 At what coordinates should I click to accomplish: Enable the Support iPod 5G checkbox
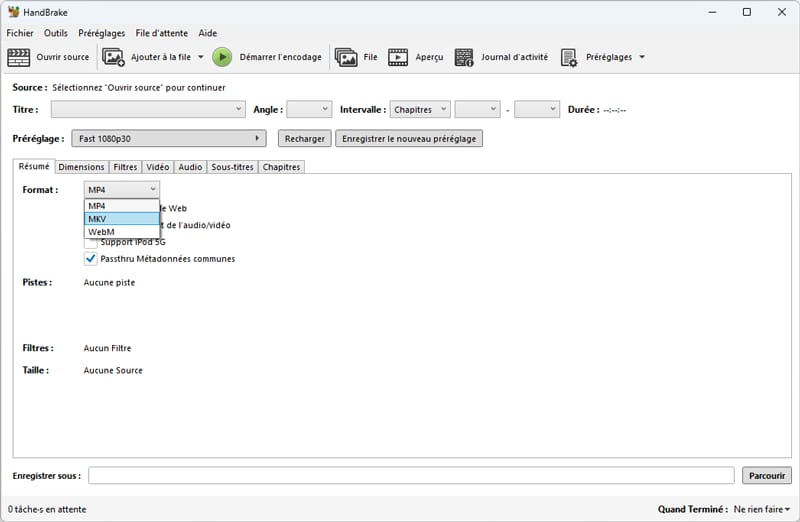91,242
